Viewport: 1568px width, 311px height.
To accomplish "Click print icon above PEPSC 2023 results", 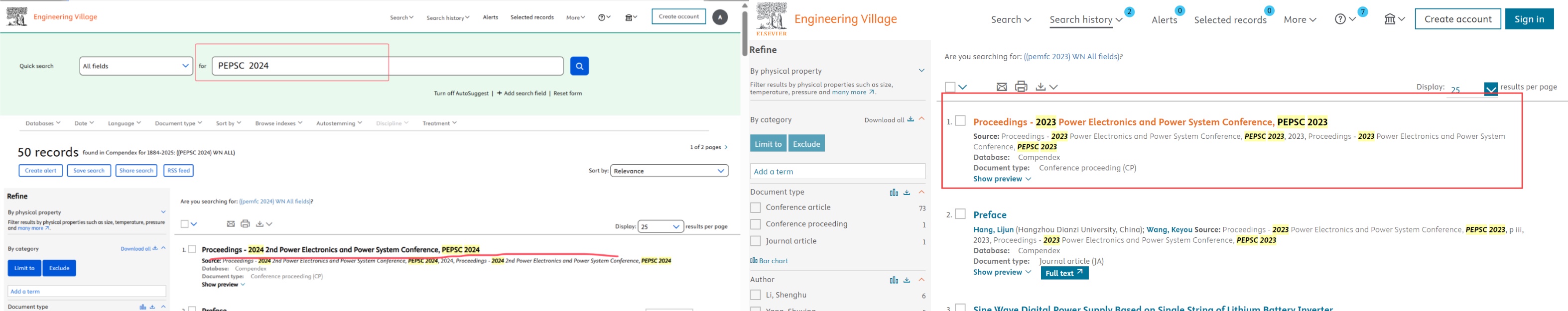I will click(x=1021, y=87).
